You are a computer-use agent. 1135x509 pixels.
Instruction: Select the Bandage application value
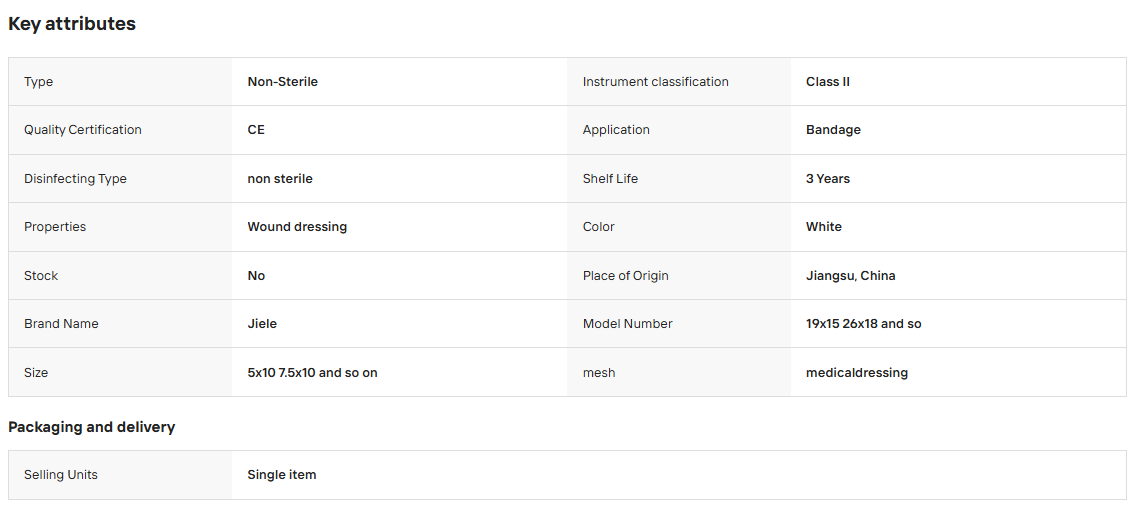[x=833, y=130]
